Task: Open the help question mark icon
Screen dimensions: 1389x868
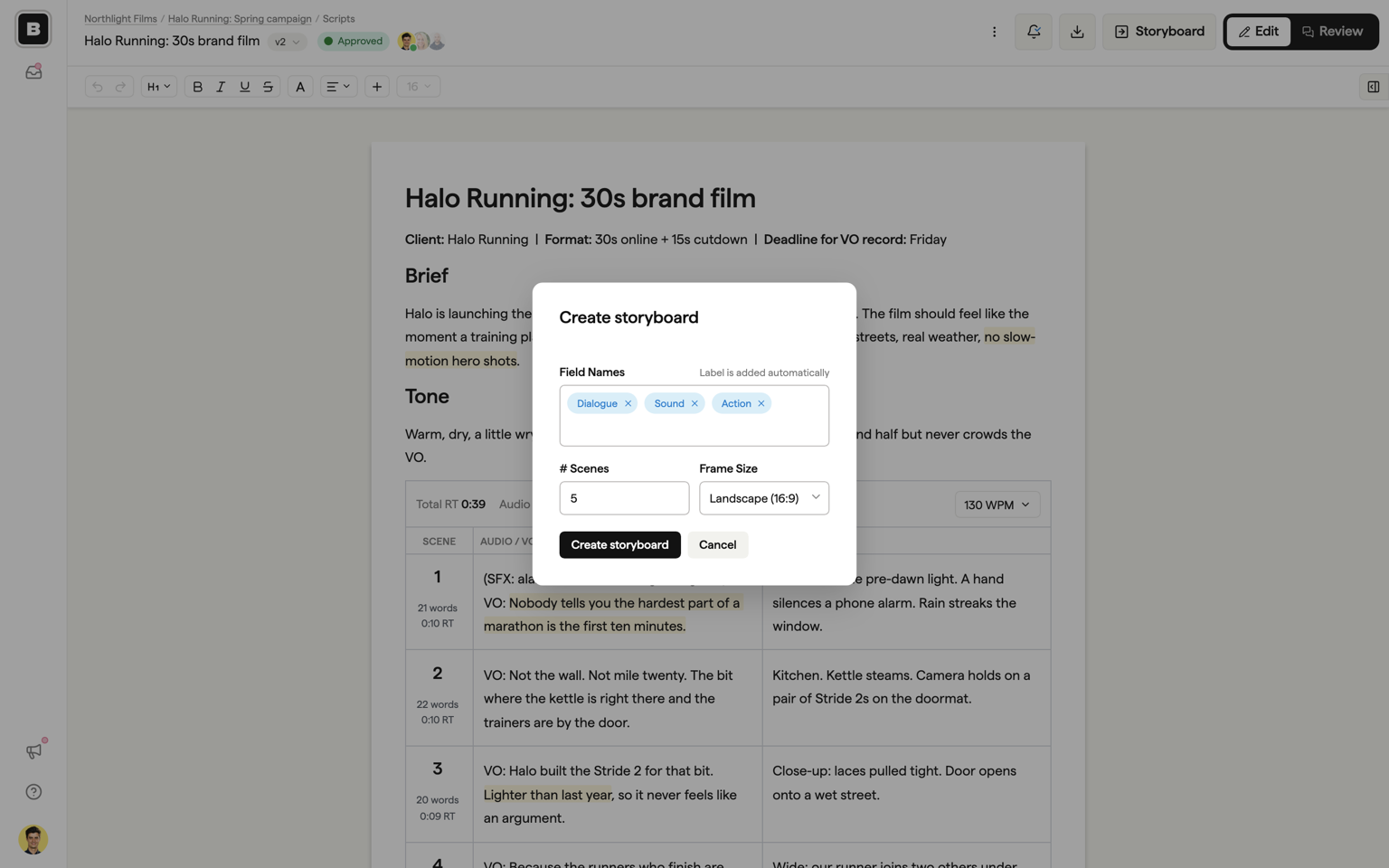Action: [x=33, y=792]
